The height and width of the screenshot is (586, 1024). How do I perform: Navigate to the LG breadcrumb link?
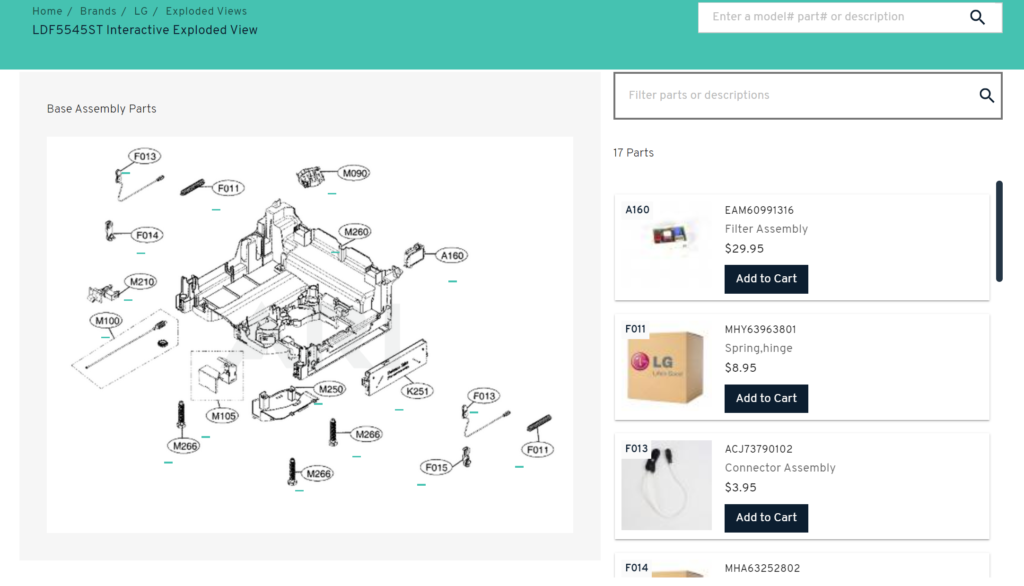tap(140, 11)
